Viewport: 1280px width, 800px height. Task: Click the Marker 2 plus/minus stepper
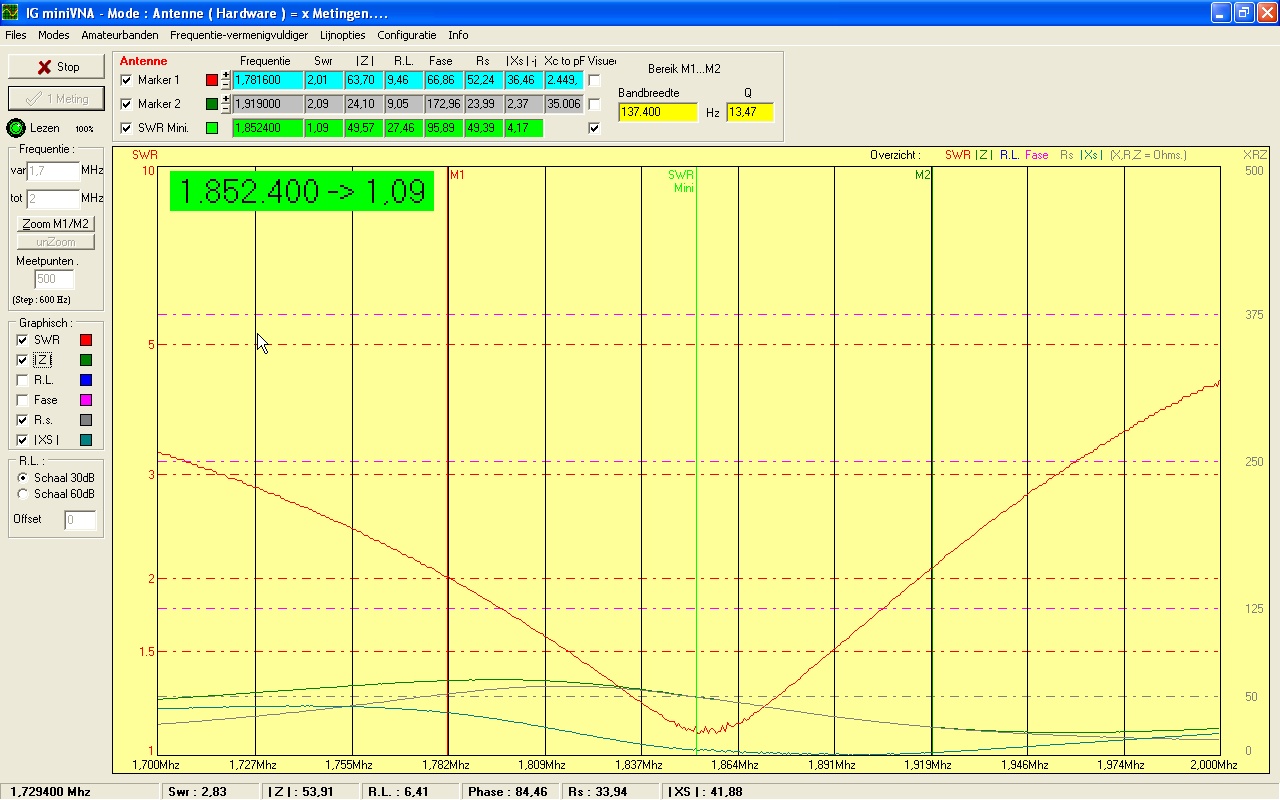pyautogui.click(x=226, y=104)
